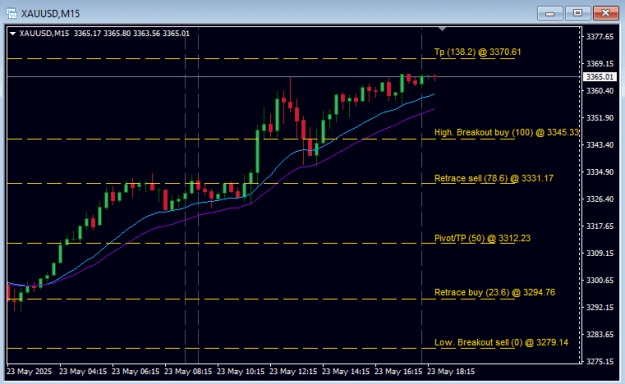Expand the chart dropdown triangle beside XAUUSD,M15
The height and width of the screenshot is (384, 625).
(13, 33)
